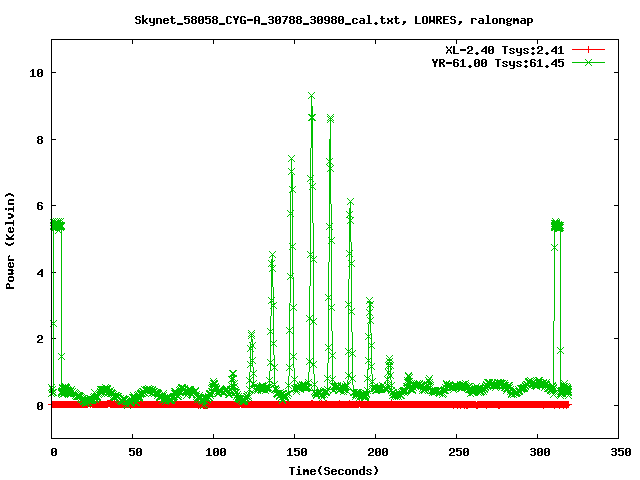The width and height of the screenshot is (640, 480).
Task: Click the Time(Seconds) x-axis label
Action: (334, 471)
